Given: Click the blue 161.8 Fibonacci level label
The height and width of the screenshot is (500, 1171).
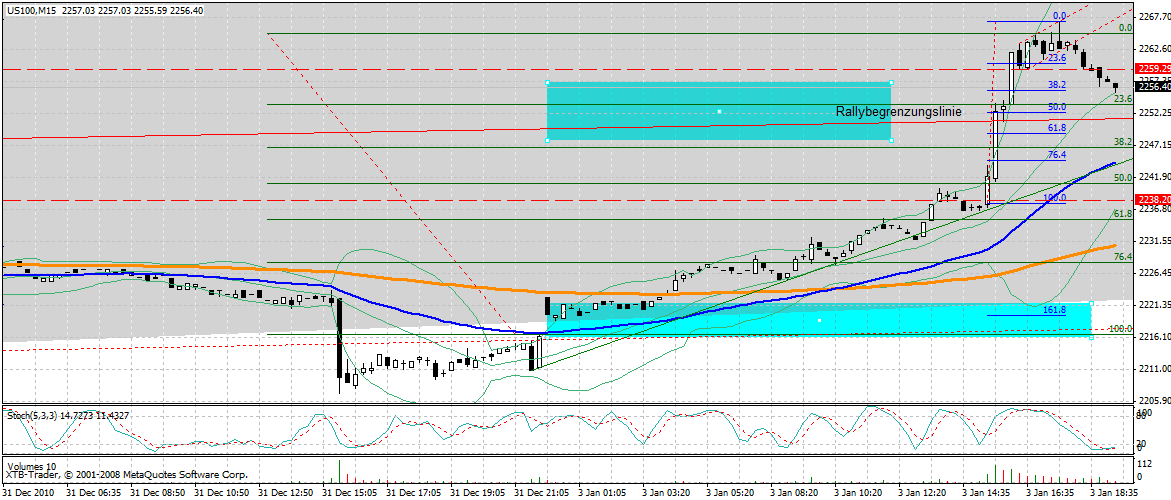Looking at the screenshot, I should point(1055,310).
